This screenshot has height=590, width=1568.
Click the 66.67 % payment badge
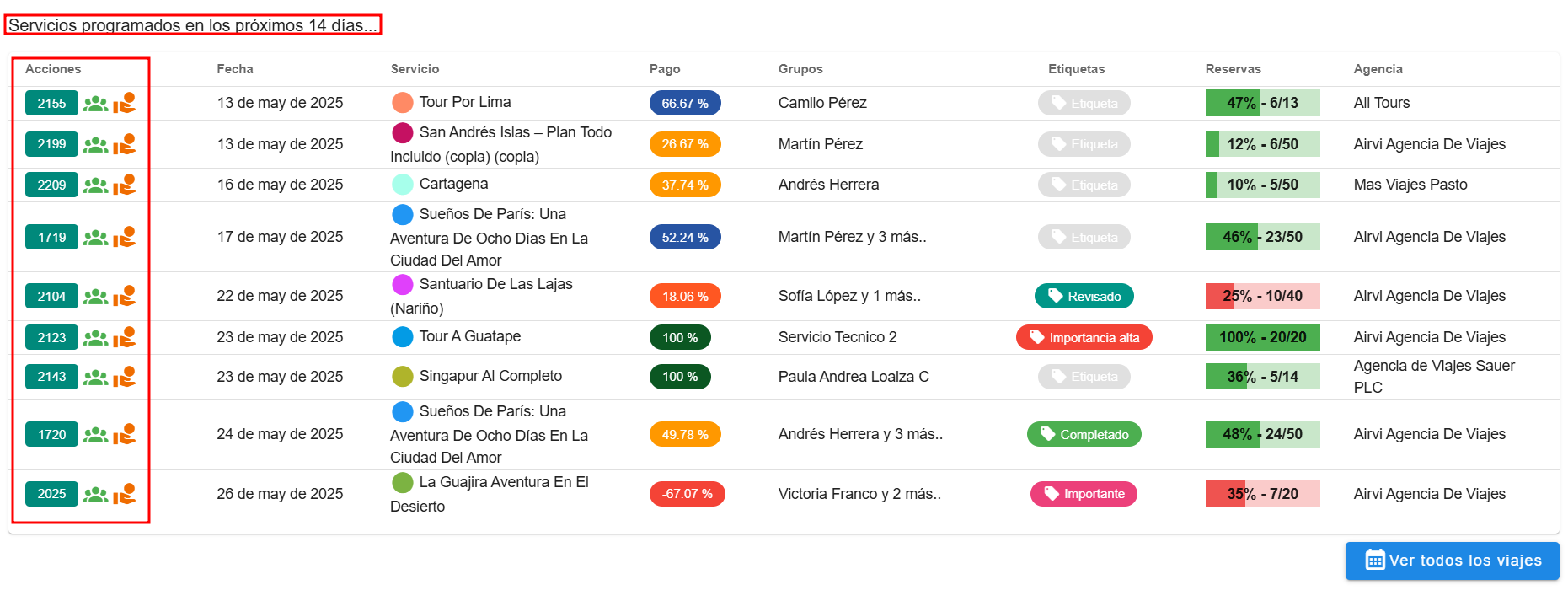point(684,104)
